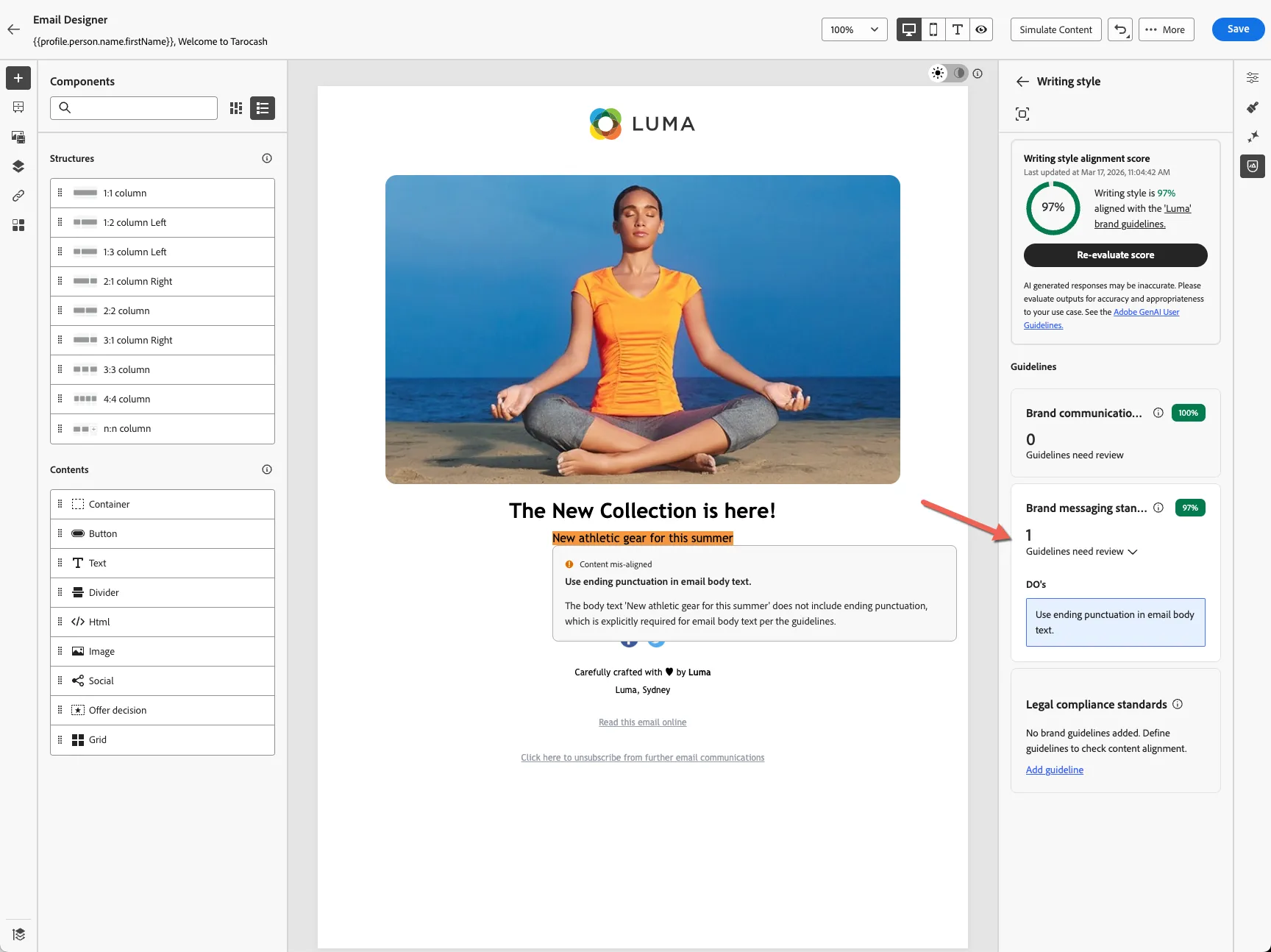1271x952 pixels.
Task: Select the Offer decision content component
Action: (163, 710)
